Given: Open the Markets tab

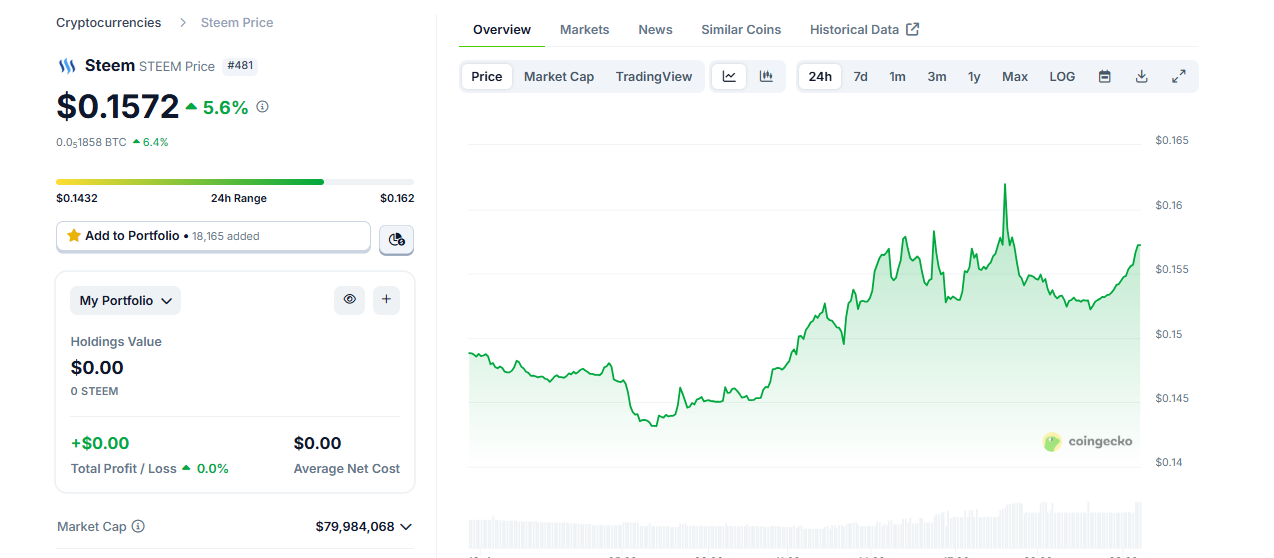Looking at the screenshot, I should pos(584,30).
